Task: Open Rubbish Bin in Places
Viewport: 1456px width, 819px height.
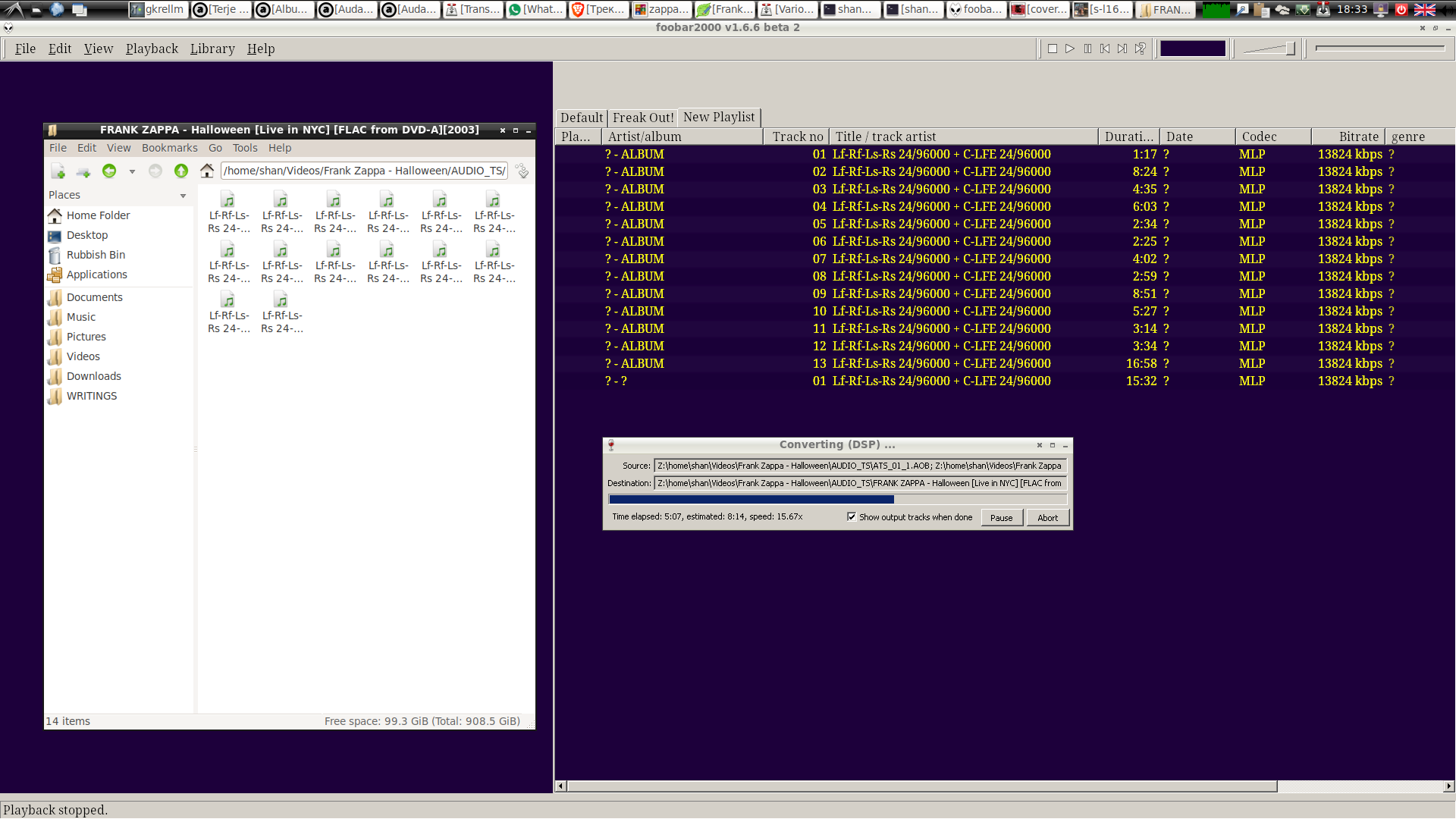Action: click(x=96, y=255)
